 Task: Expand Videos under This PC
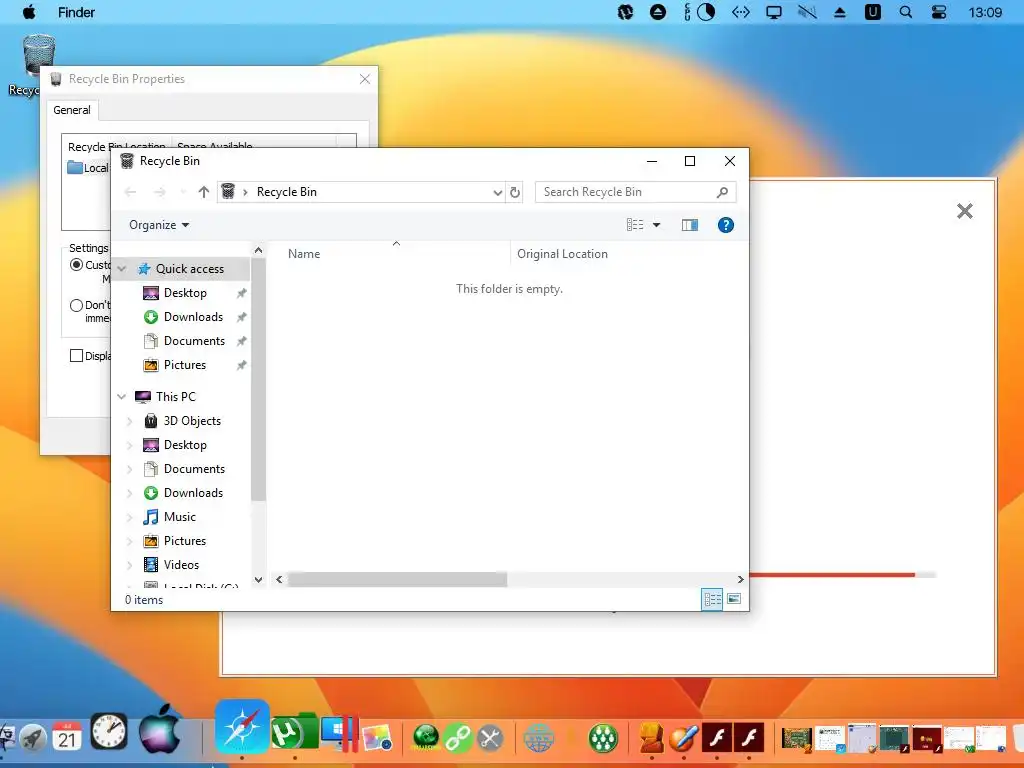point(129,565)
